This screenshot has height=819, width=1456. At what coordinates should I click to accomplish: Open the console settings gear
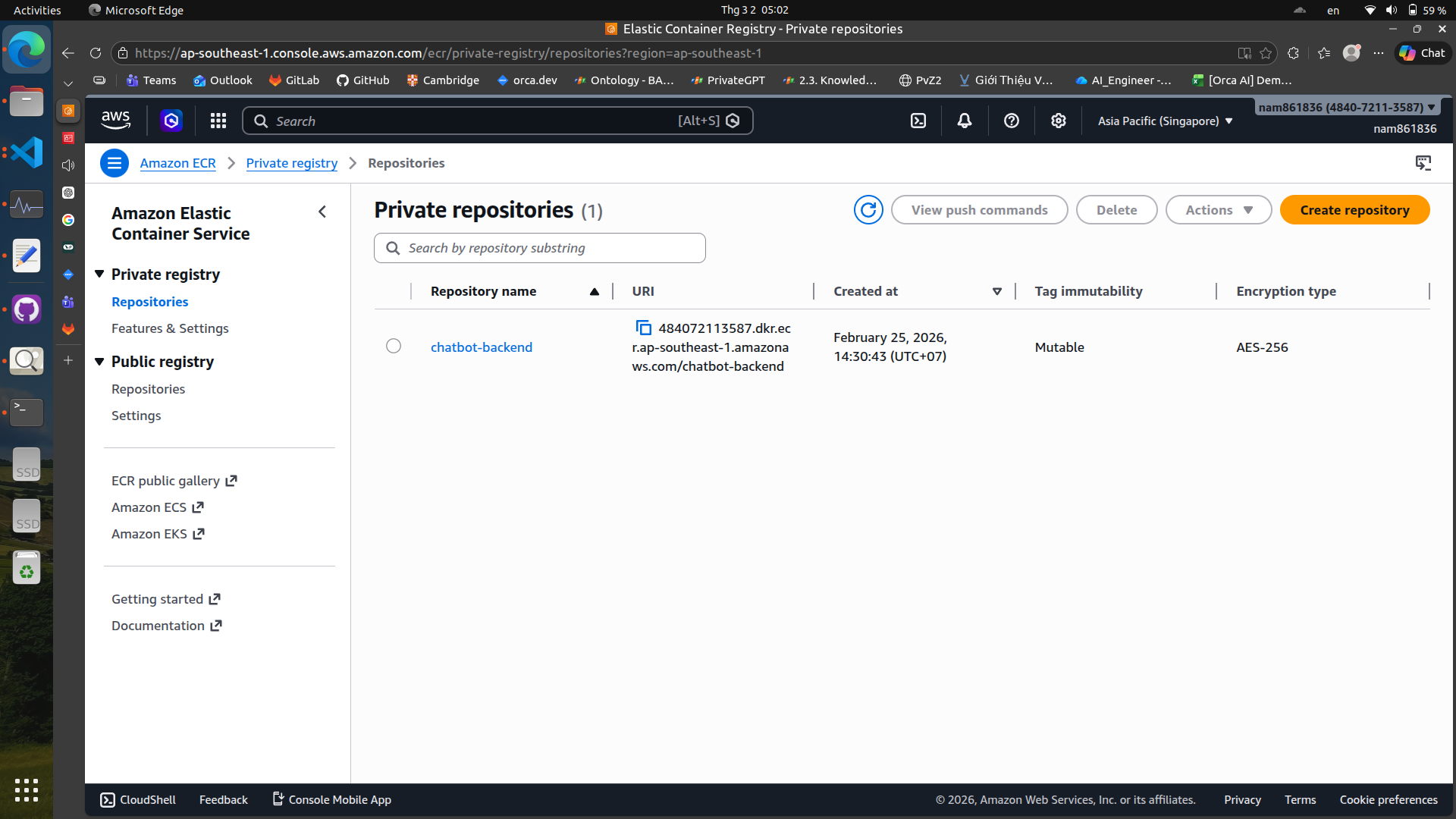pyautogui.click(x=1058, y=121)
